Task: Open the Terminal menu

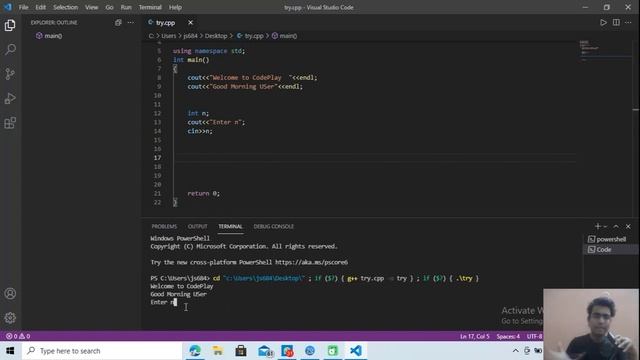Action: click(150, 7)
